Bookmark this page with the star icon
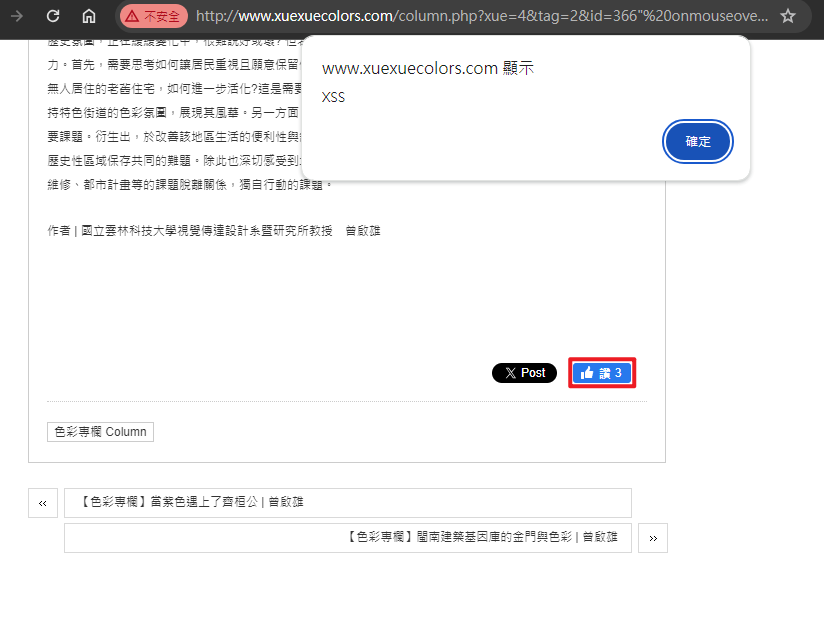The height and width of the screenshot is (623, 824). (x=787, y=16)
